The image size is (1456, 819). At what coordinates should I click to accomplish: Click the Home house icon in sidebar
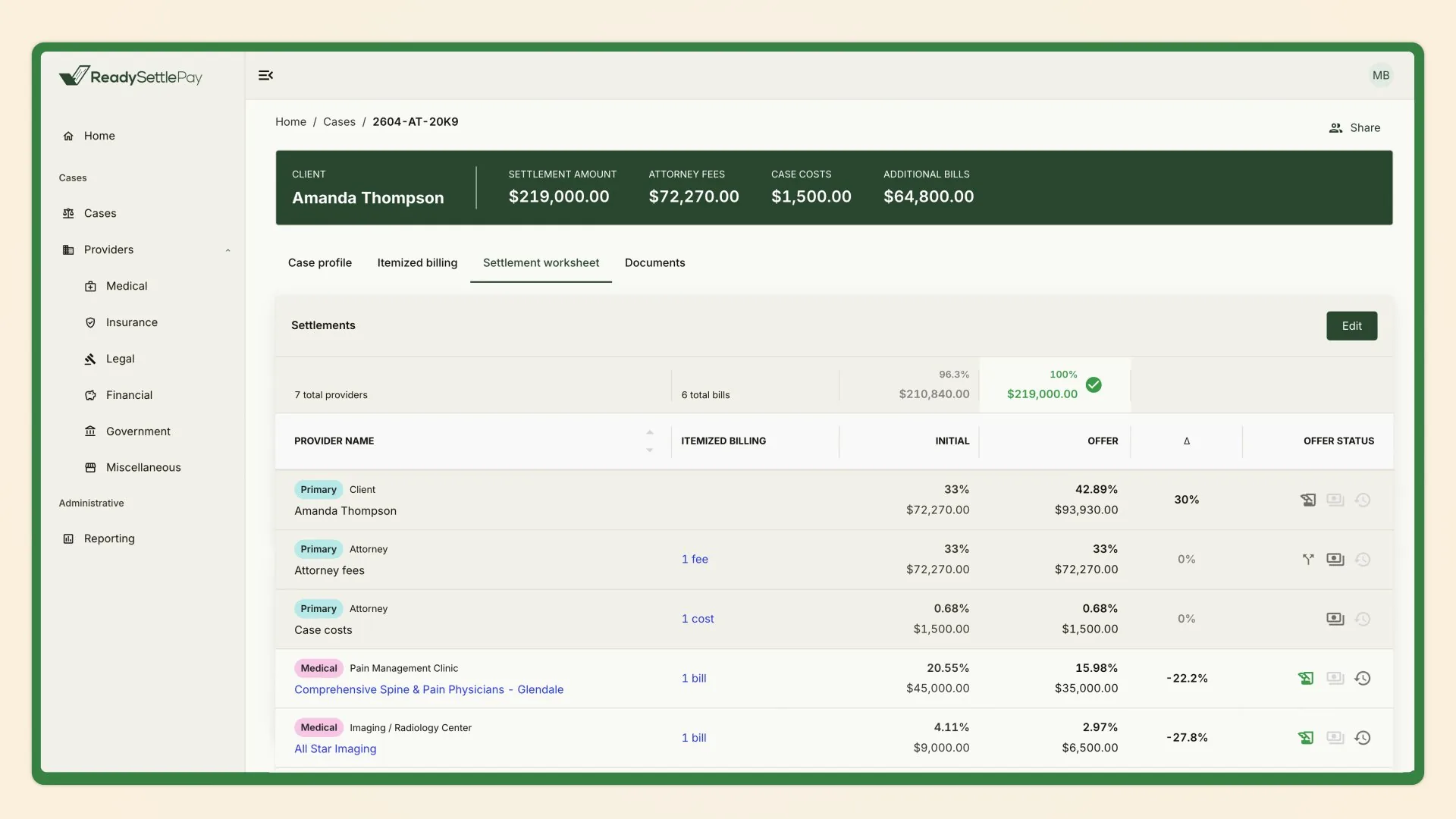(x=68, y=136)
